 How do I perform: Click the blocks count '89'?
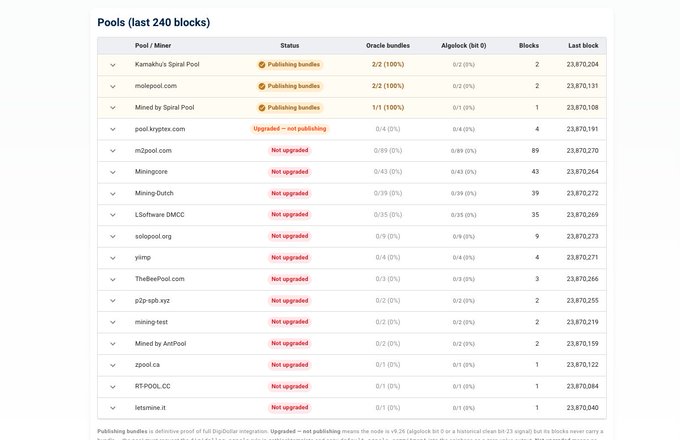535,151
